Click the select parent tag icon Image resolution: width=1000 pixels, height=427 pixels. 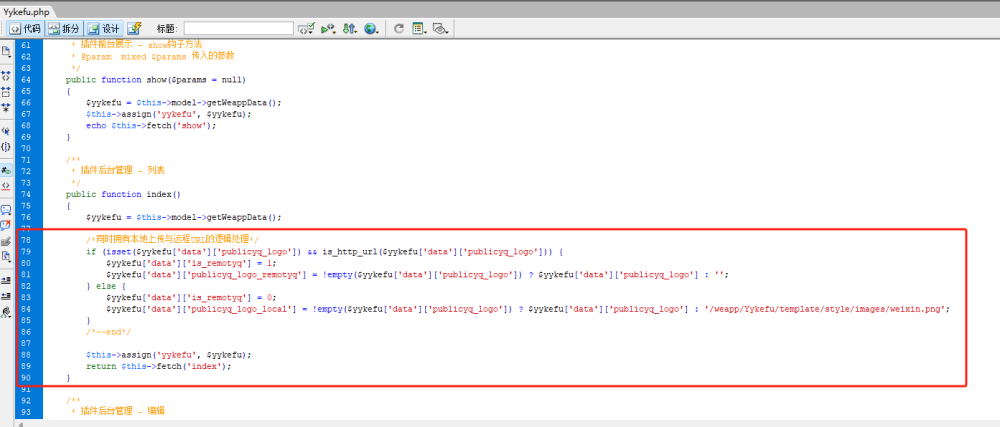click(x=6, y=131)
